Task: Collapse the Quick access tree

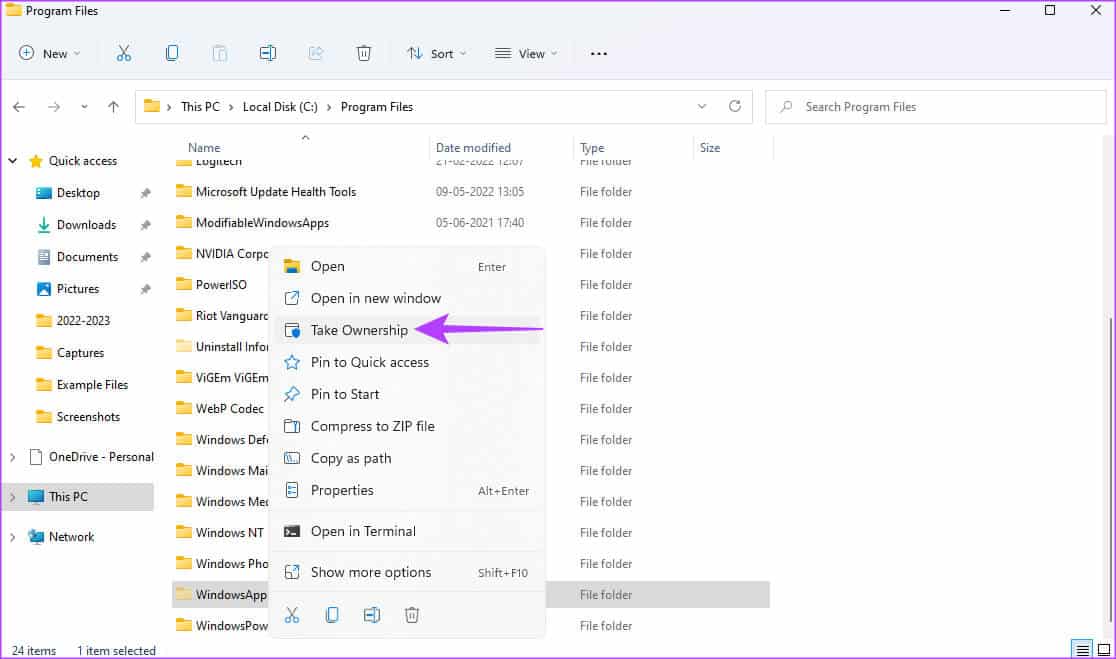Action: (13, 161)
